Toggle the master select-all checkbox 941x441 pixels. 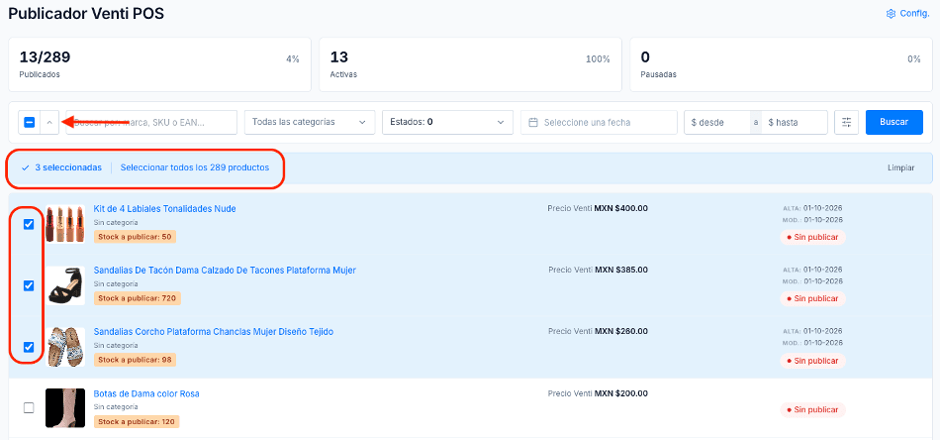pyautogui.click(x=29, y=122)
